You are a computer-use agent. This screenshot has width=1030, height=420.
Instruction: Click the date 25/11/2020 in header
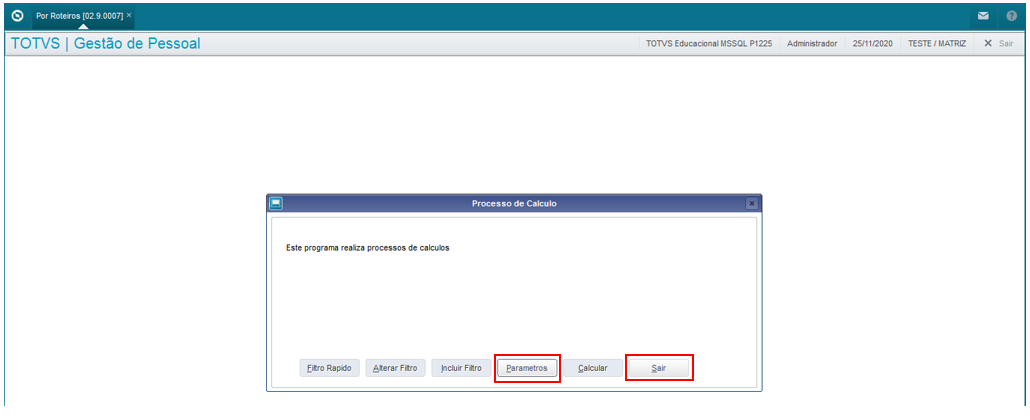(872, 43)
